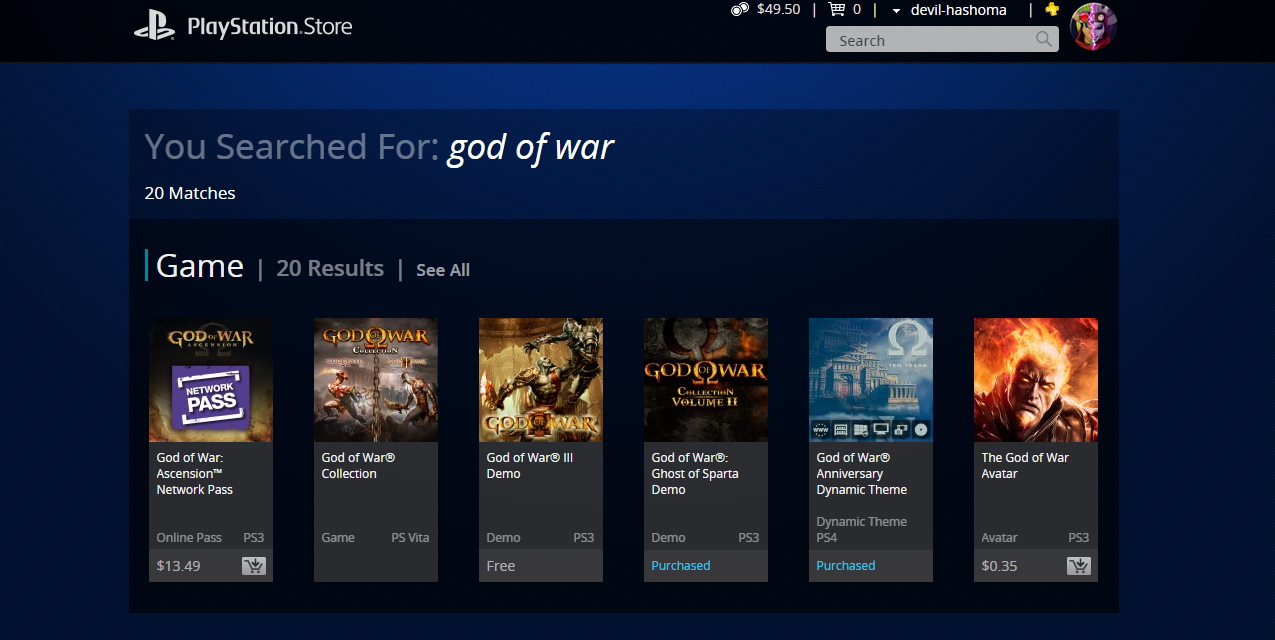Screen dimensions: 1275x640
Task: Open the PlayStation Store logo home link
Action: tap(243, 26)
